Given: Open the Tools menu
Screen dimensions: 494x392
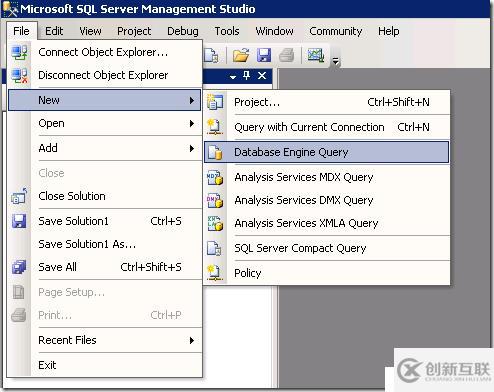Looking at the screenshot, I should point(227,31).
